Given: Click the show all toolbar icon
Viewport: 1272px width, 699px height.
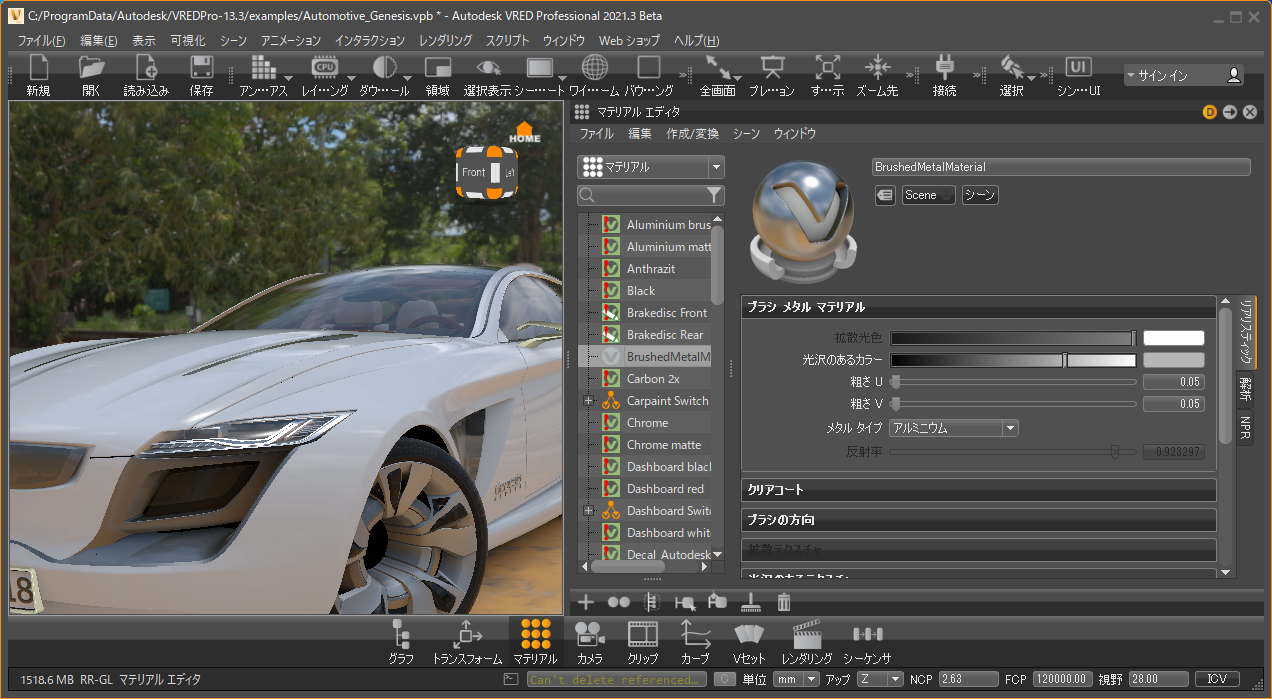Looking at the screenshot, I should 827,68.
